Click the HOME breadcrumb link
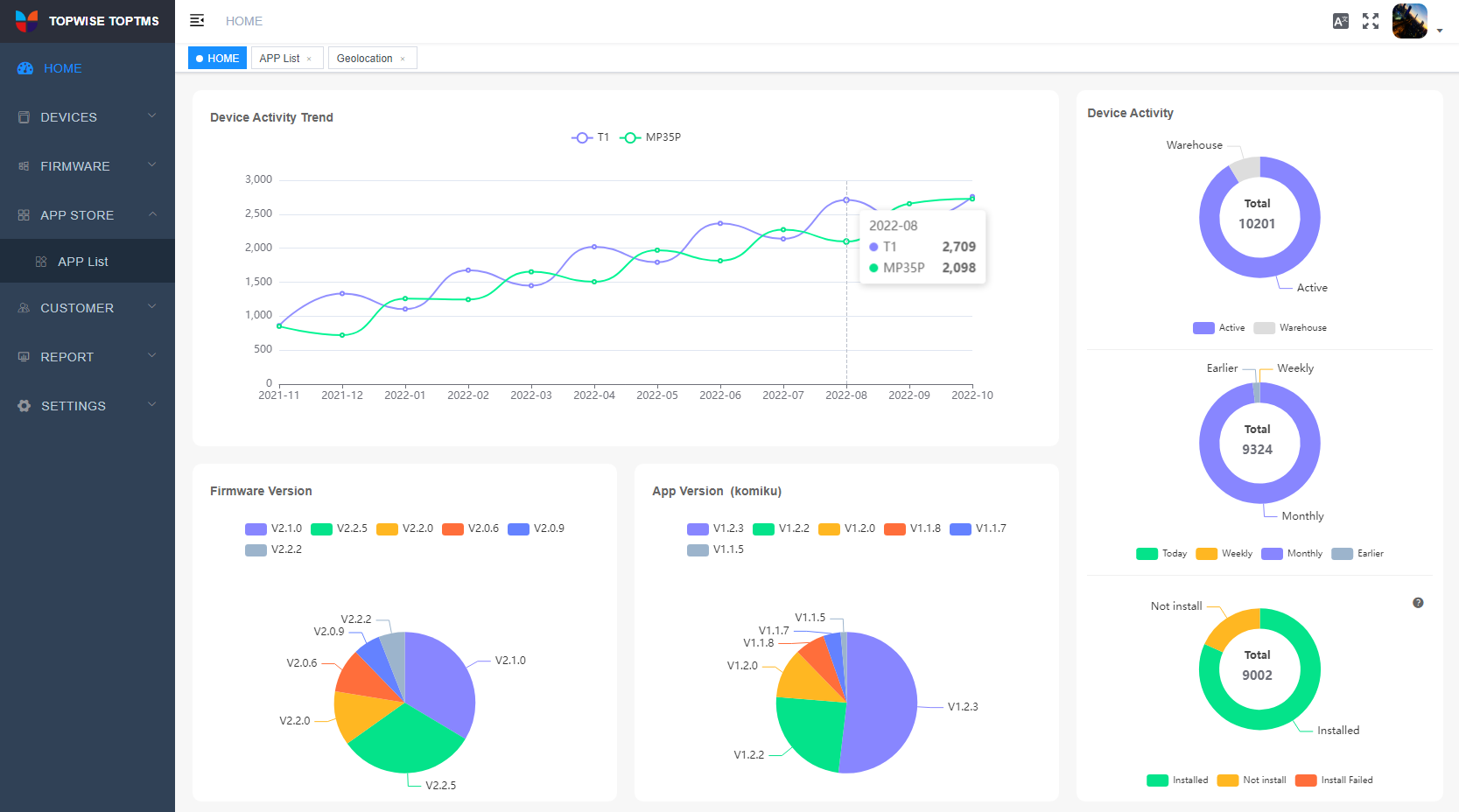 [244, 21]
